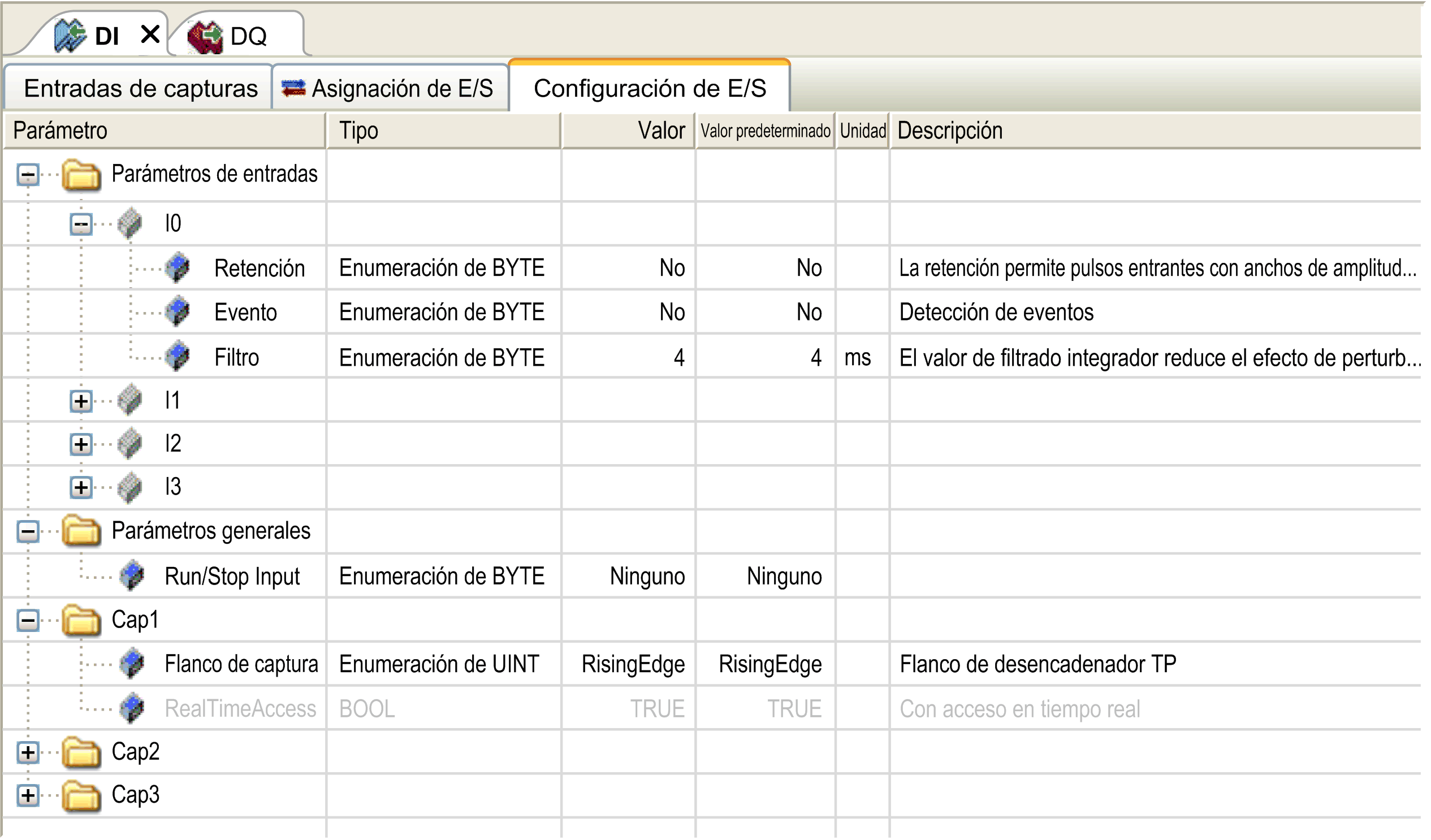The image size is (1431, 840).
Task: Select the Flanco de captura label
Action: (x=241, y=665)
